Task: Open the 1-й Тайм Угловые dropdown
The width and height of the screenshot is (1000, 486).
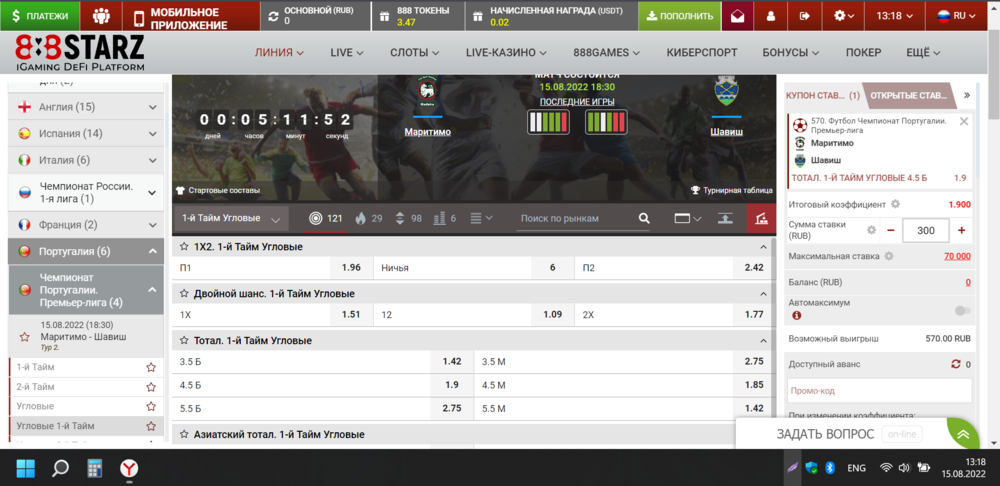Action: [x=231, y=218]
